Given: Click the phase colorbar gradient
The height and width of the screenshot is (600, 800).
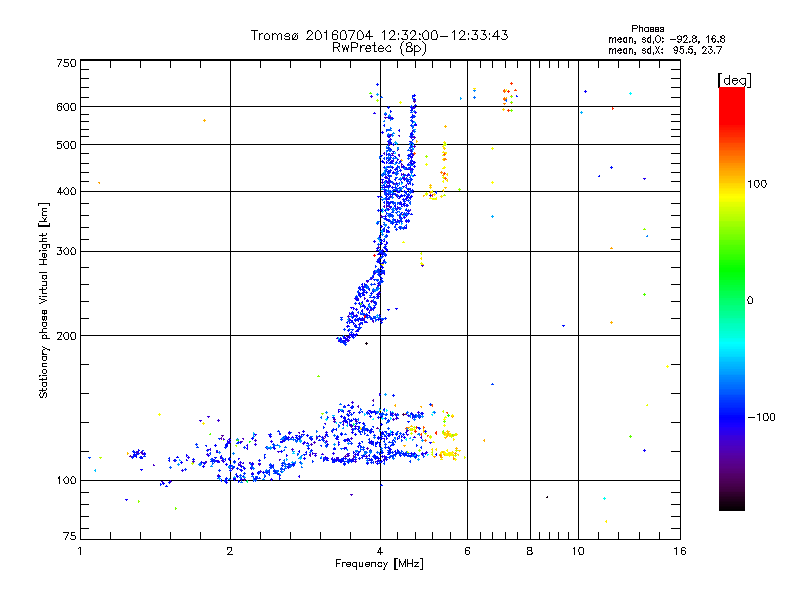Looking at the screenshot, I should (732, 299).
